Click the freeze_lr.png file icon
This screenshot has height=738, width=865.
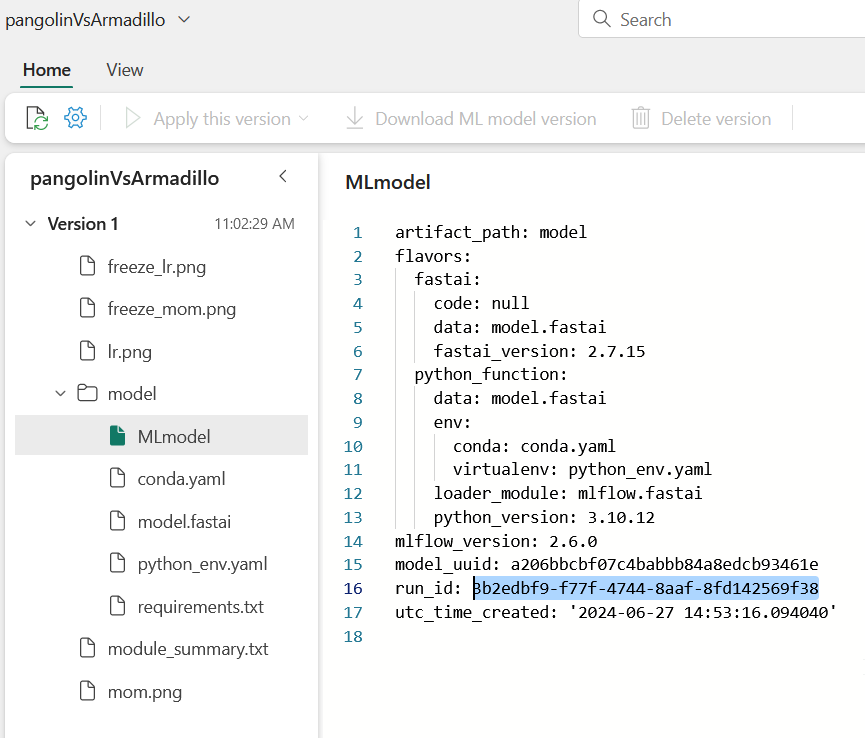tap(88, 266)
